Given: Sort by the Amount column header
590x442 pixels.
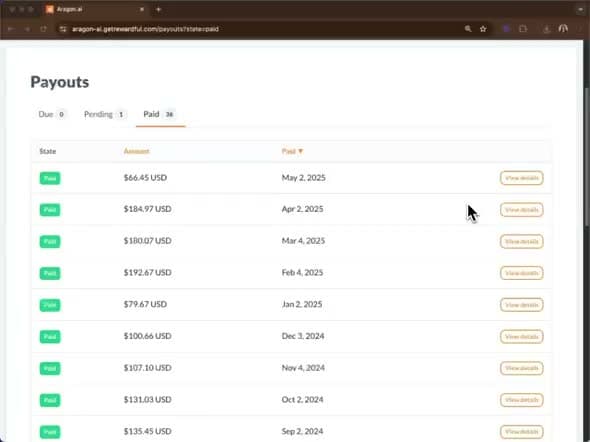Looking at the screenshot, I should click(x=136, y=151).
